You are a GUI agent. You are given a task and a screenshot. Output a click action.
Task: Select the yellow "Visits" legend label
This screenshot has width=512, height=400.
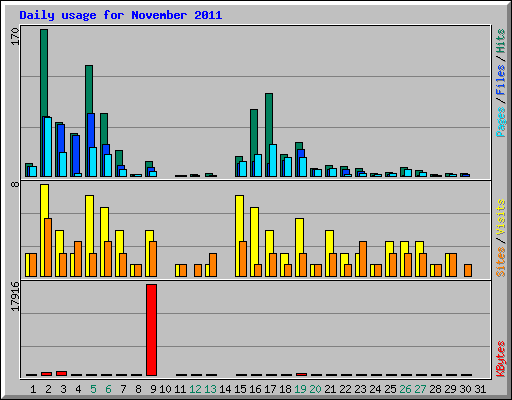(x=501, y=217)
